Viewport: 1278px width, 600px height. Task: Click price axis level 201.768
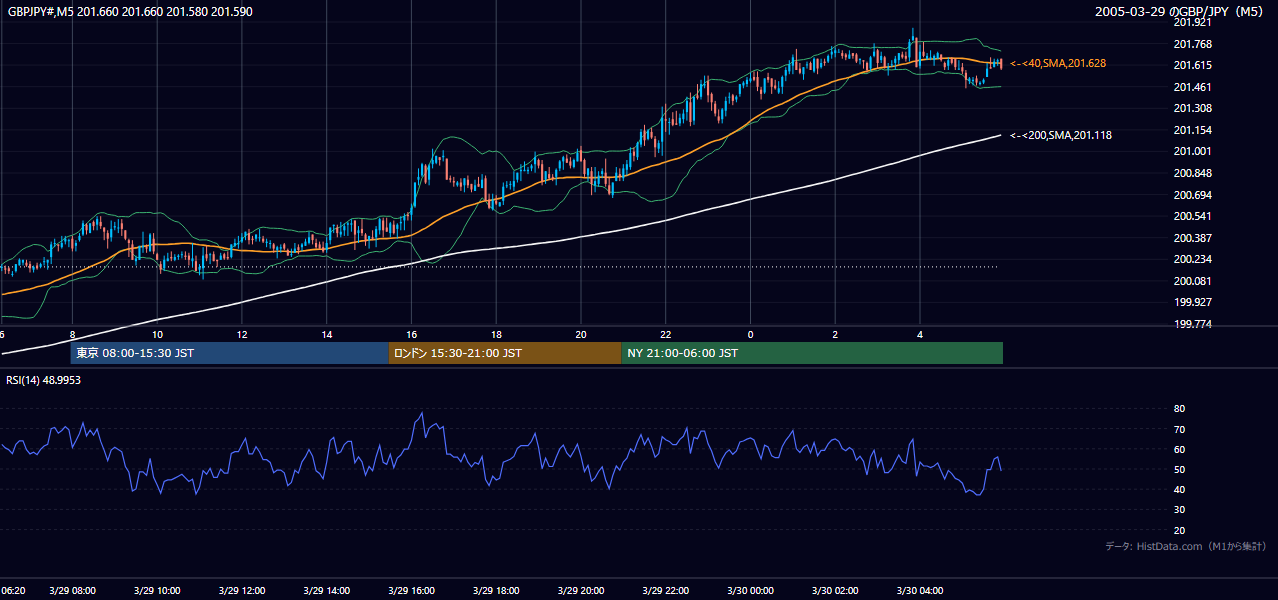coord(1192,44)
